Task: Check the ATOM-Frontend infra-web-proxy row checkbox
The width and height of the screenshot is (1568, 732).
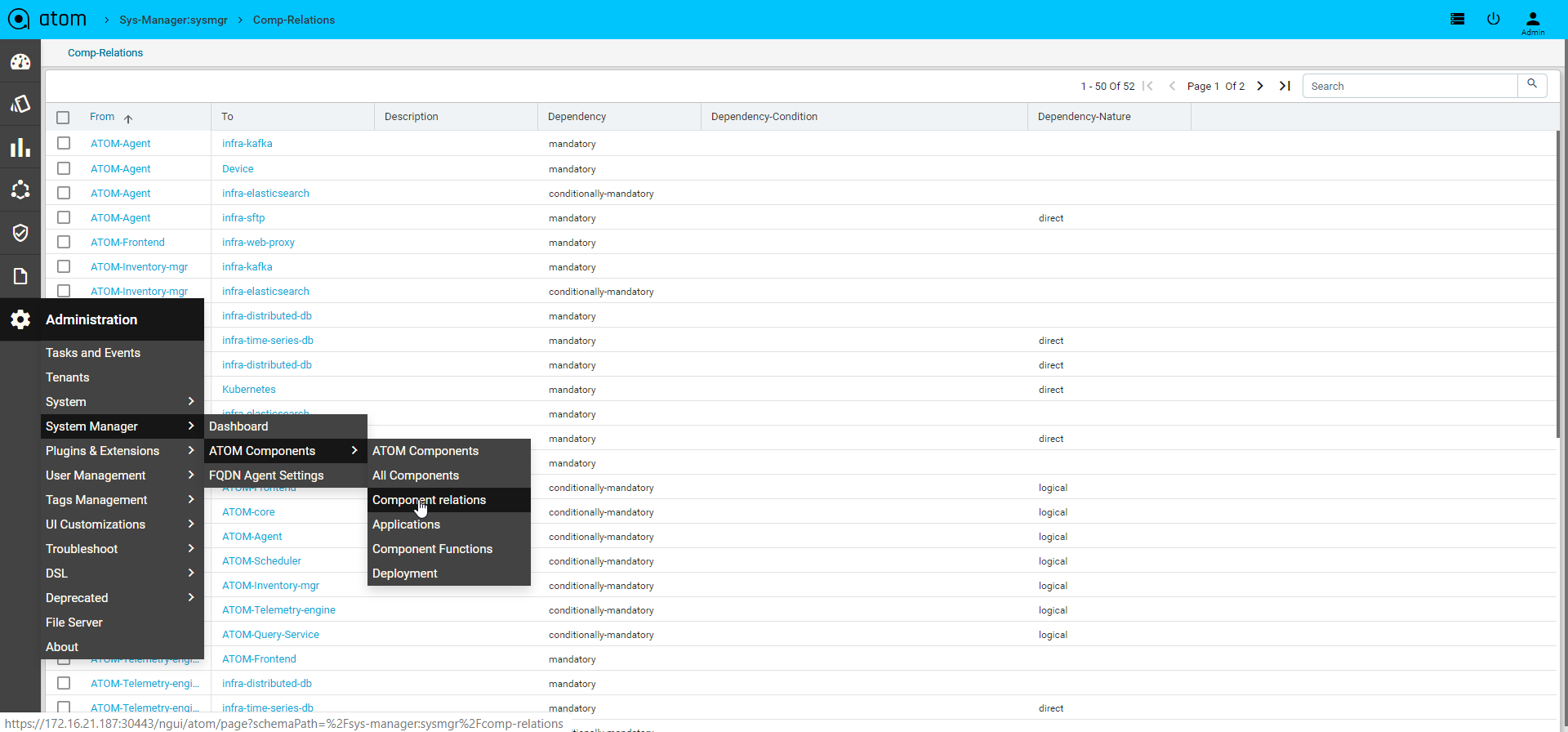Action: pyautogui.click(x=64, y=242)
